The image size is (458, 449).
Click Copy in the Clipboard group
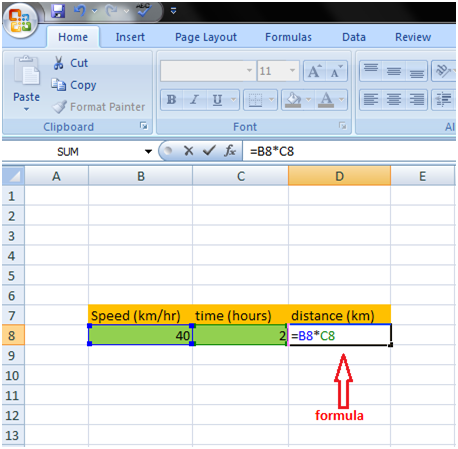pyautogui.click(x=74, y=85)
